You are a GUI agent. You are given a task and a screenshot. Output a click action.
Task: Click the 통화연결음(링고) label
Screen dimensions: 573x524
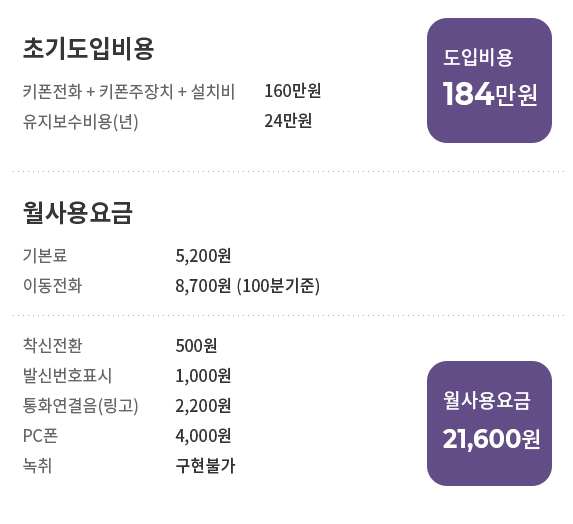[80, 405]
